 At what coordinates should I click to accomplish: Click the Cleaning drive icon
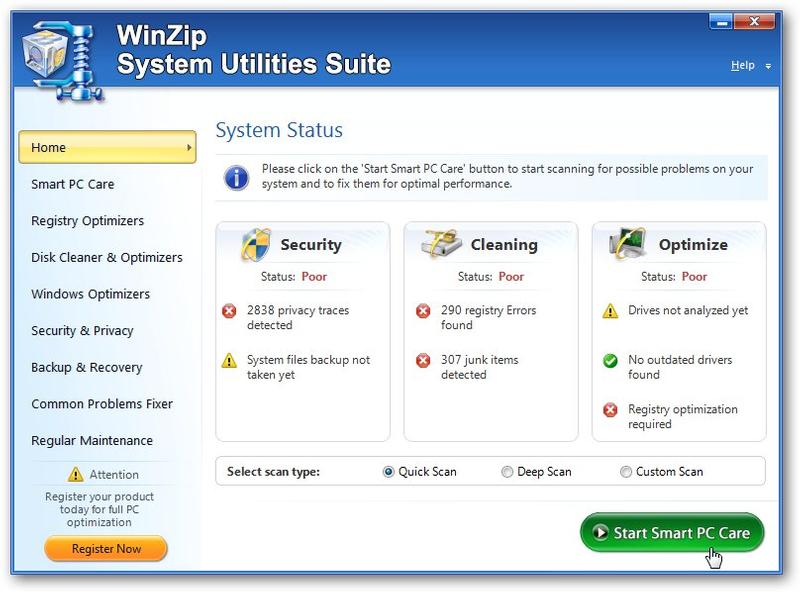441,244
